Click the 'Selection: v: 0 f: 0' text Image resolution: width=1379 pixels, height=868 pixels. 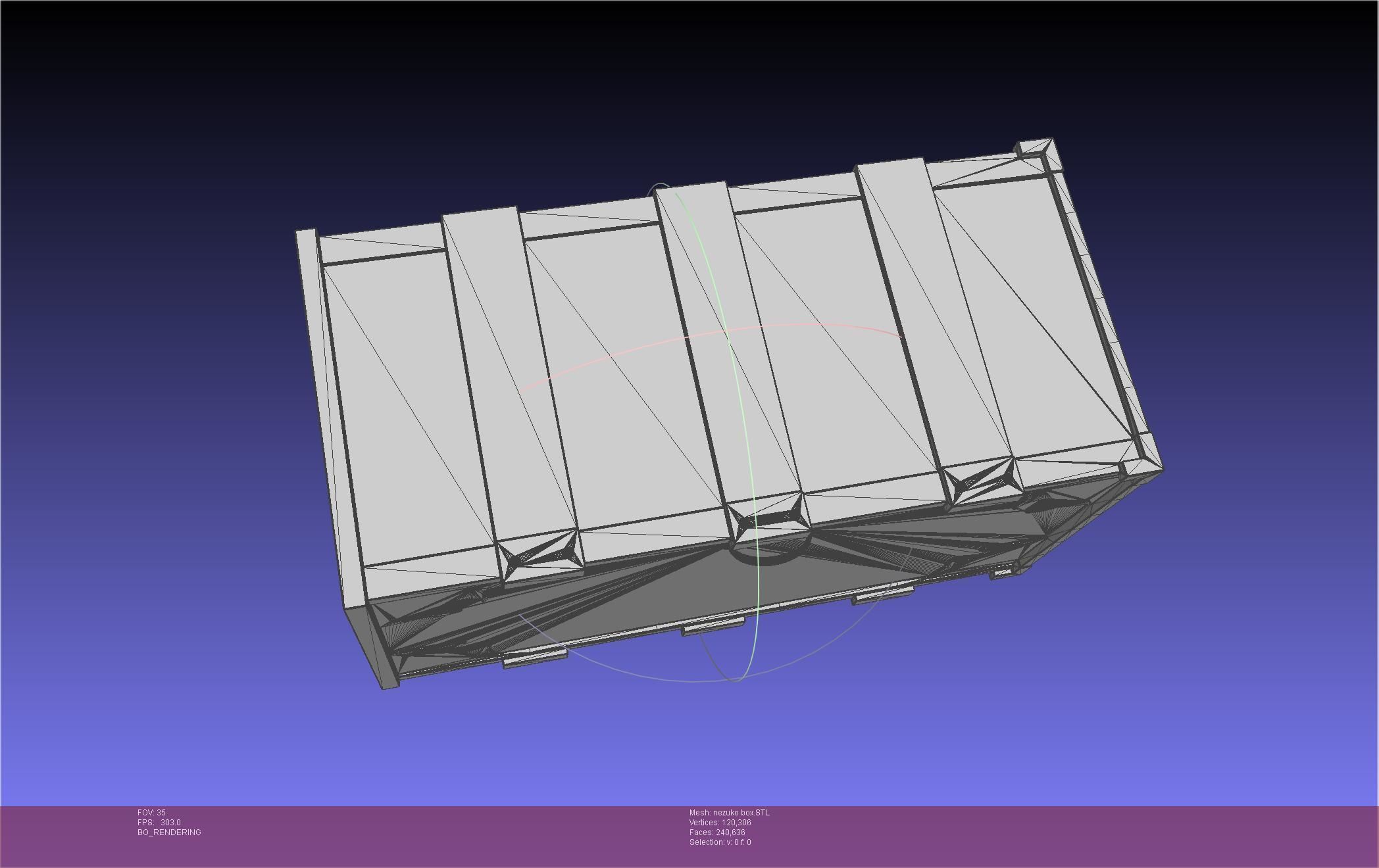(x=720, y=842)
